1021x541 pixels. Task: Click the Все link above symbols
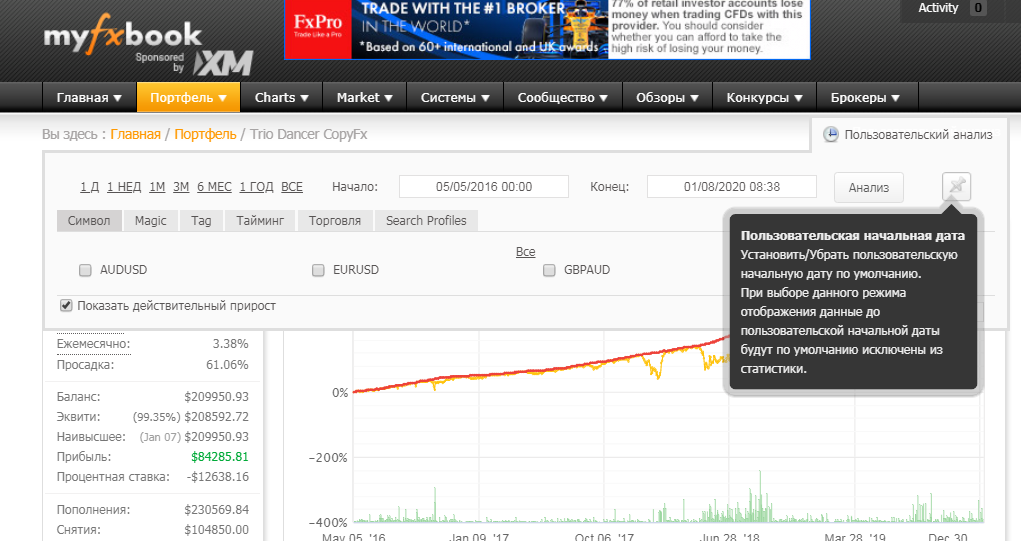pyautogui.click(x=525, y=252)
